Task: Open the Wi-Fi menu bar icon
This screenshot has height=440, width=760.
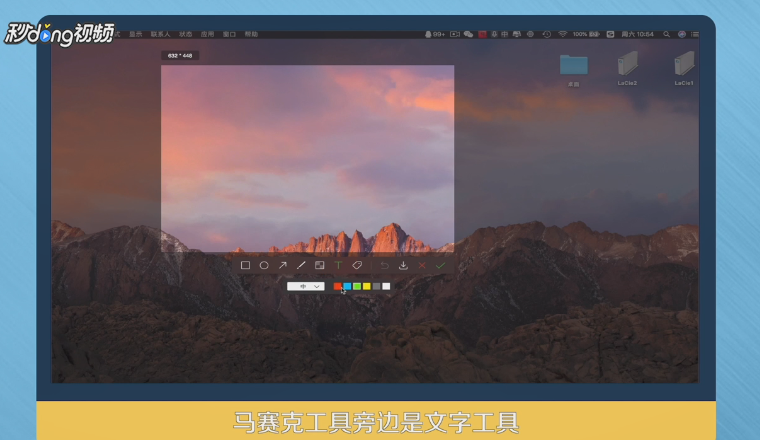Action: tap(563, 34)
